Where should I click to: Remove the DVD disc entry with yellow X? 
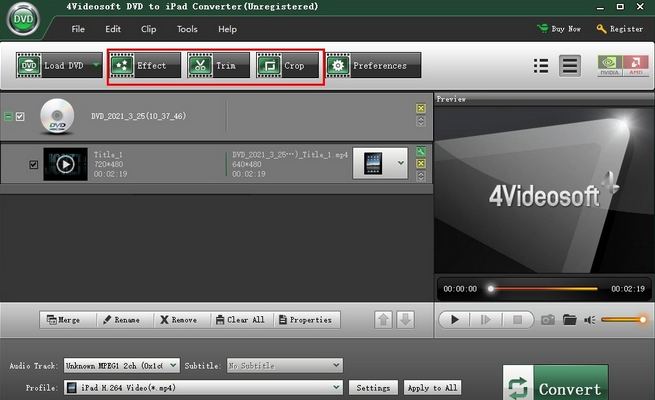tap(421, 108)
